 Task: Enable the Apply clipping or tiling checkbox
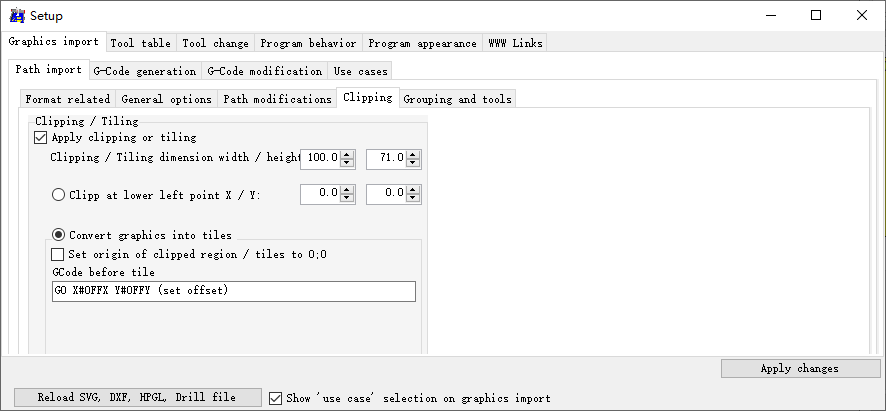click(x=41, y=138)
